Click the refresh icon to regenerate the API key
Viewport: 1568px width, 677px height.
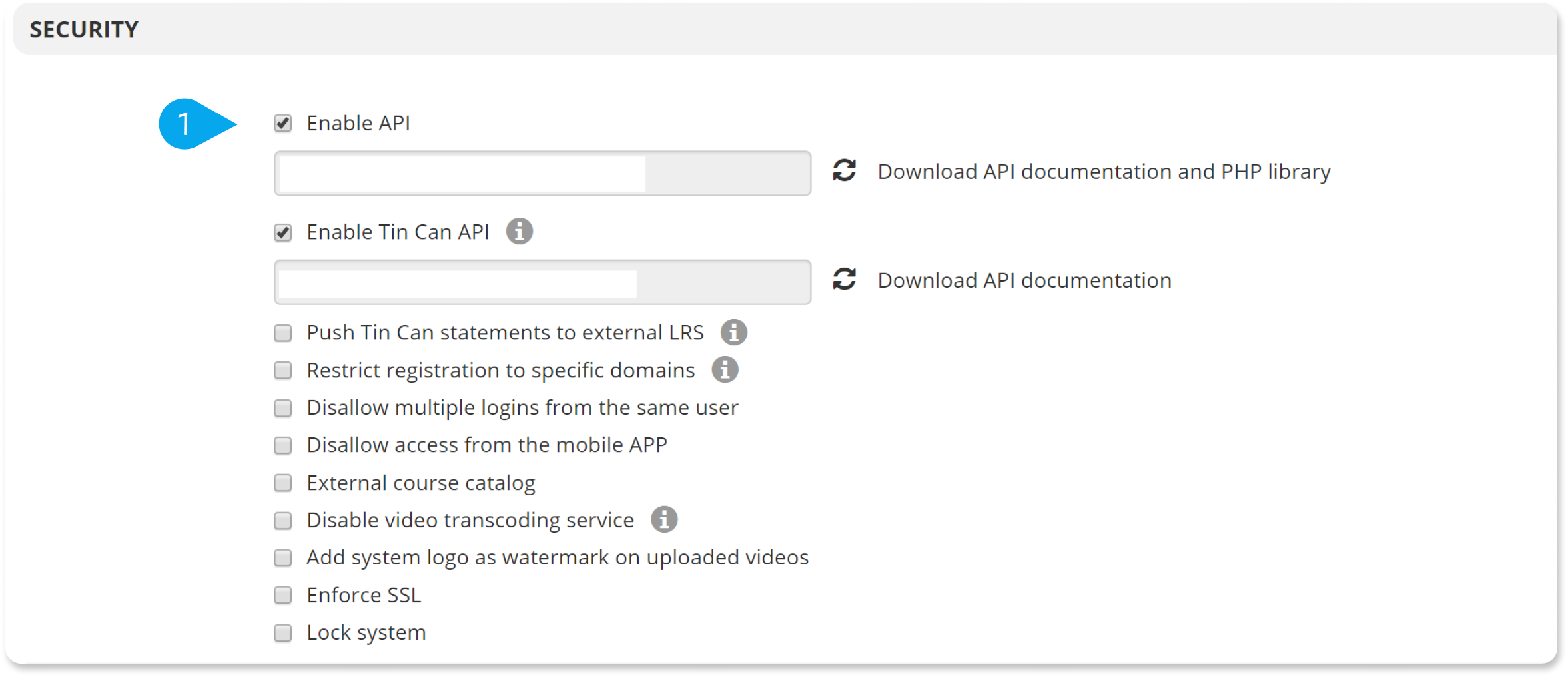(843, 171)
